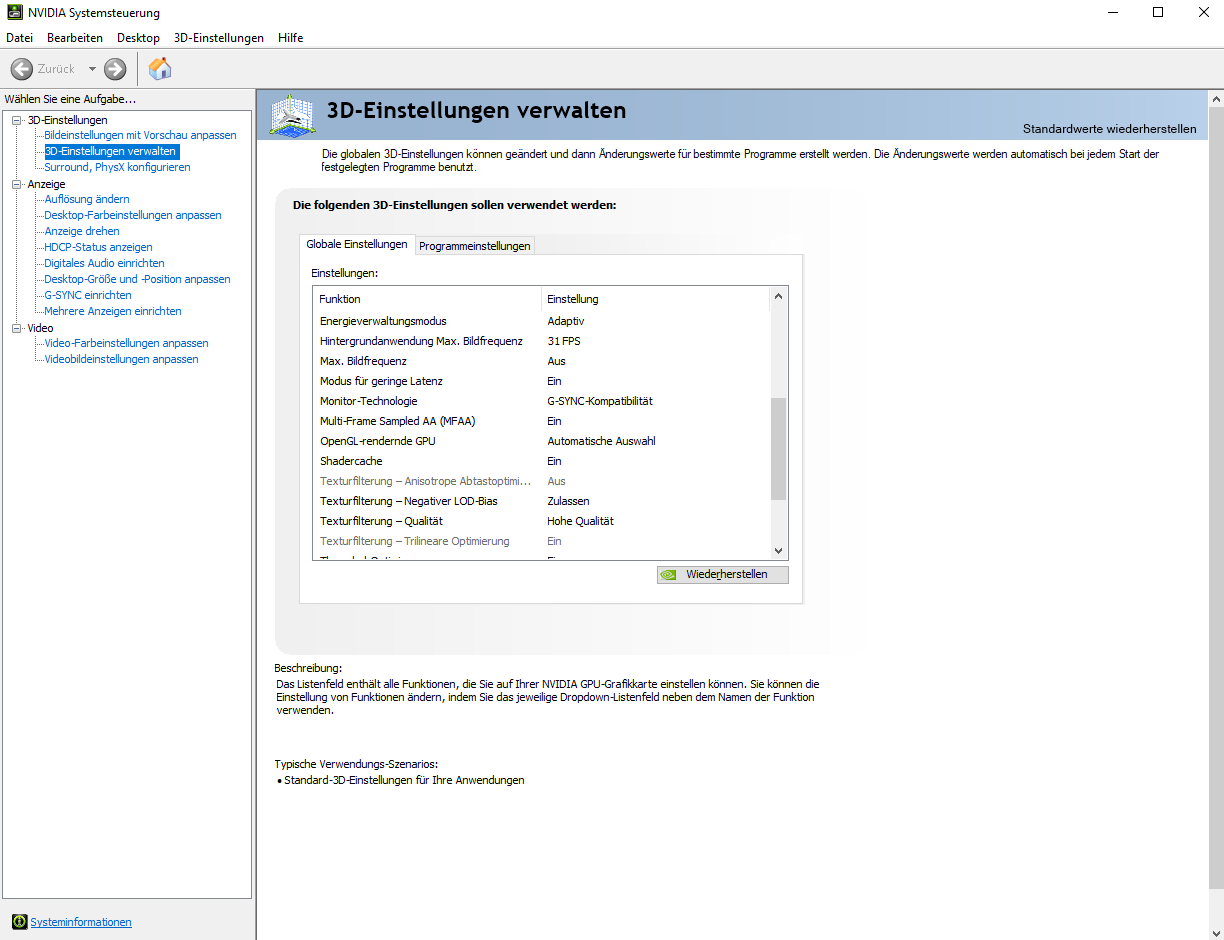Click Systeminformationen link
This screenshot has width=1224, height=940.
point(81,922)
